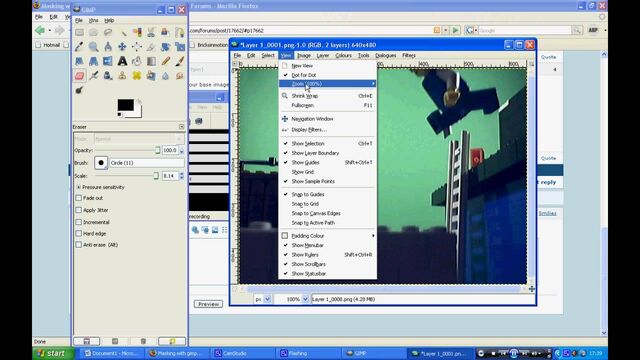The height and width of the screenshot is (360, 640).
Task: Select the Pencil tool
Action: coord(165,61)
